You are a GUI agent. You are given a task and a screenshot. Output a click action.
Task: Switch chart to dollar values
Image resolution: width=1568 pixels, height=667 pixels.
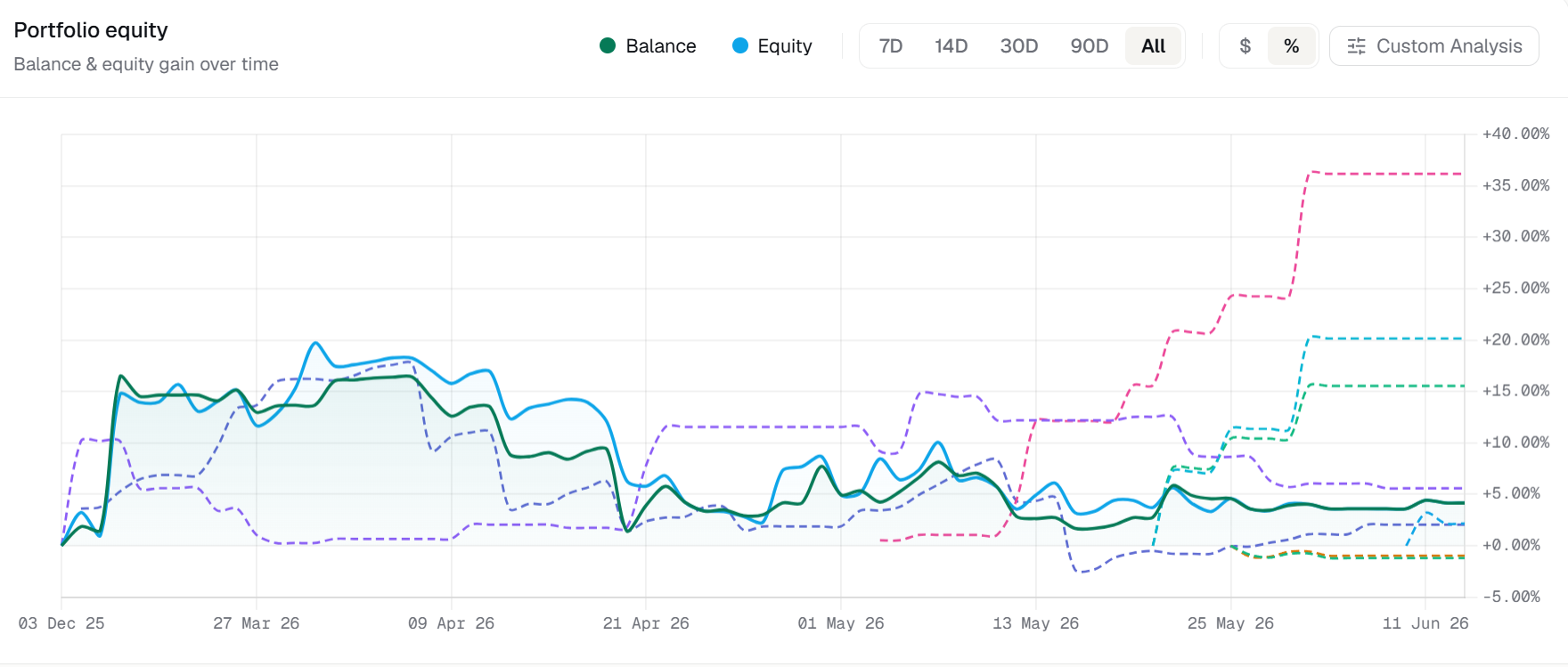pos(1245,46)
